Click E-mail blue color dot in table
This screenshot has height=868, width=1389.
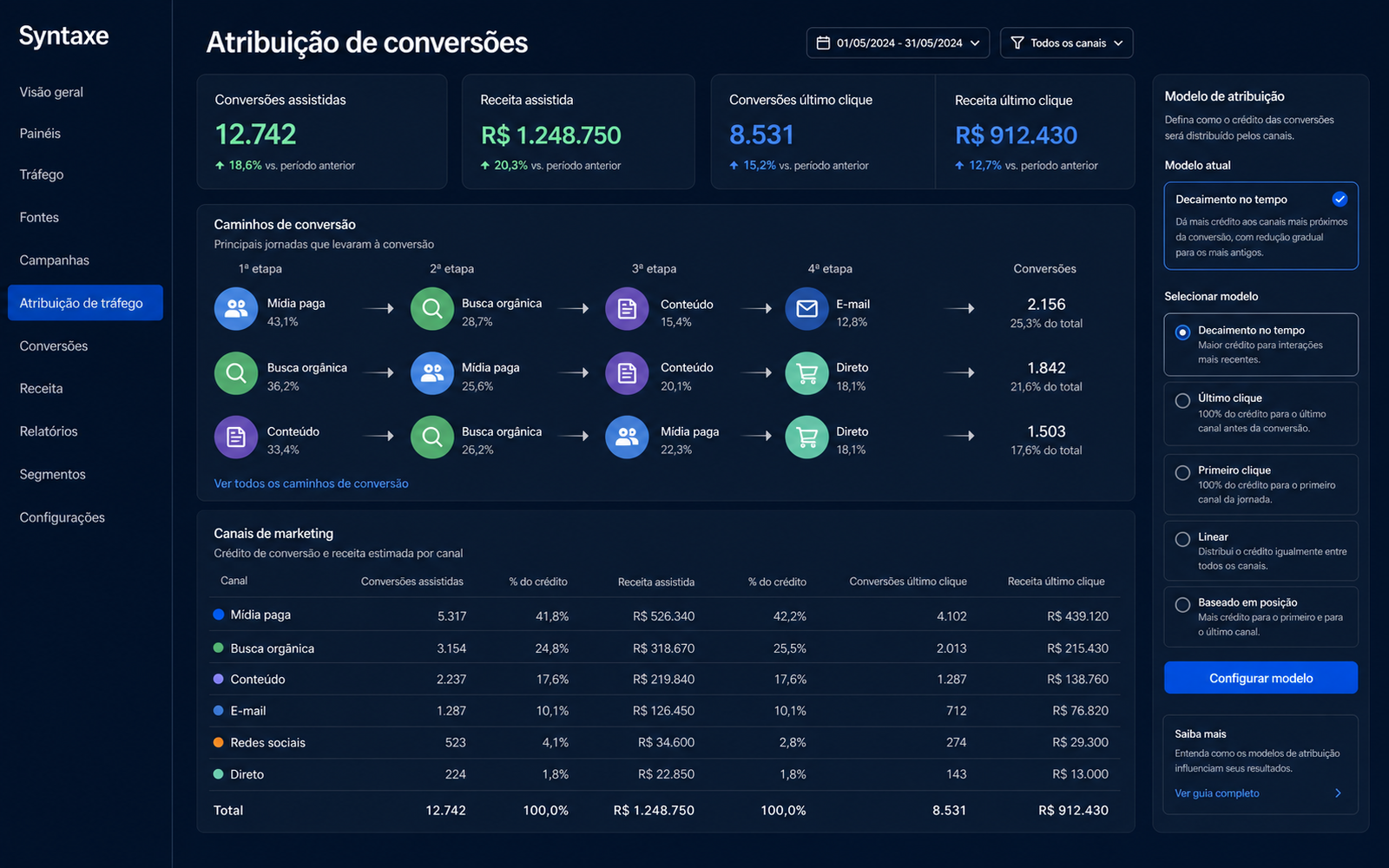coord(219,710)
